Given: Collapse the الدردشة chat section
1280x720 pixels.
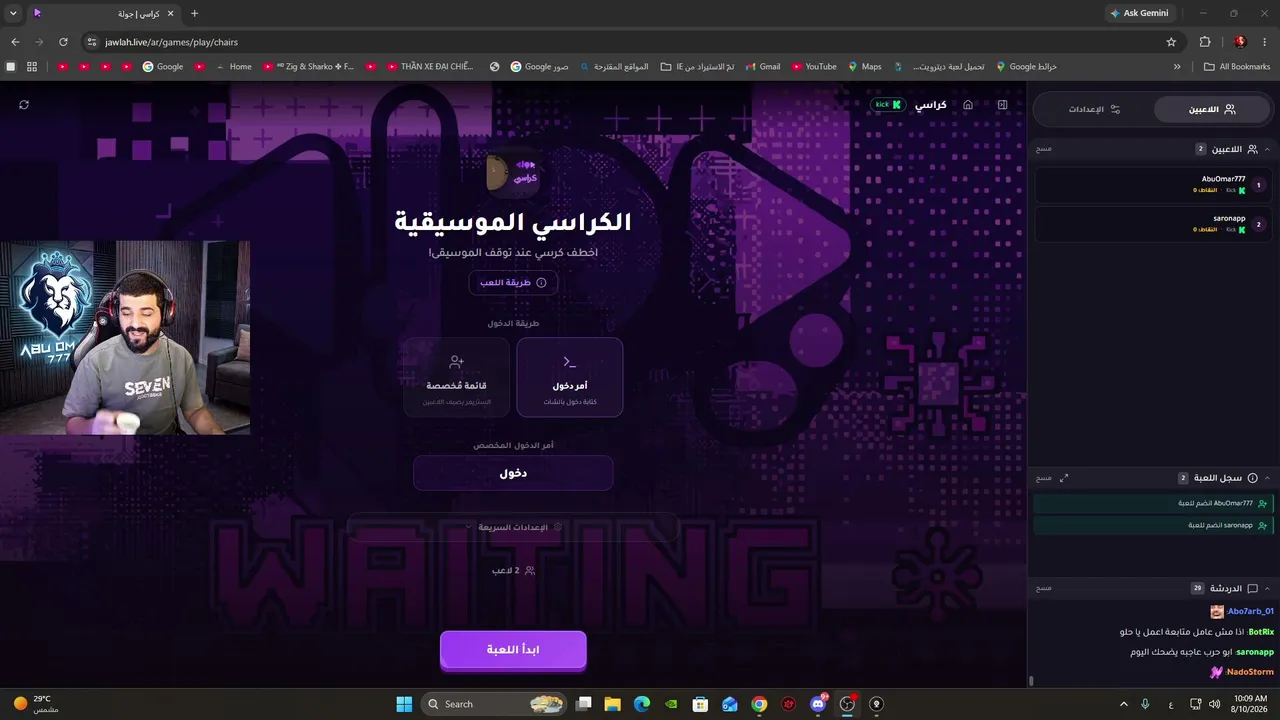Looking at the screenshot, I should click(x=1267, y=588).
